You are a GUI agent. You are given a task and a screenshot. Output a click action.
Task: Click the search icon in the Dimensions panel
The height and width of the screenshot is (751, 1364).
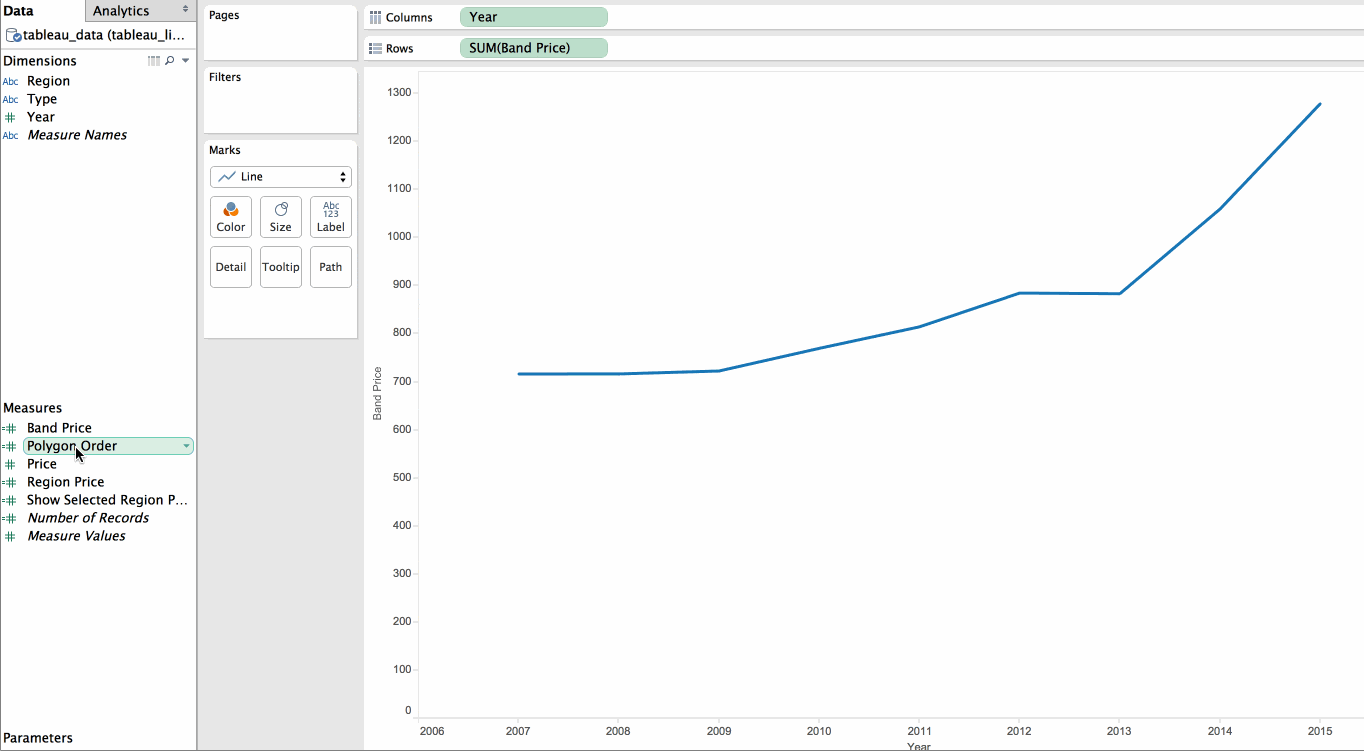click(170, 60)
